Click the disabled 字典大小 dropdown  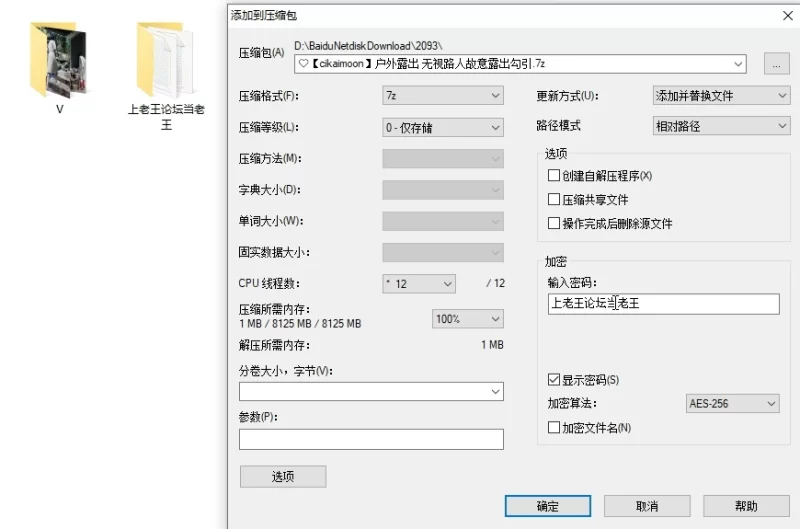coord(443,190)
